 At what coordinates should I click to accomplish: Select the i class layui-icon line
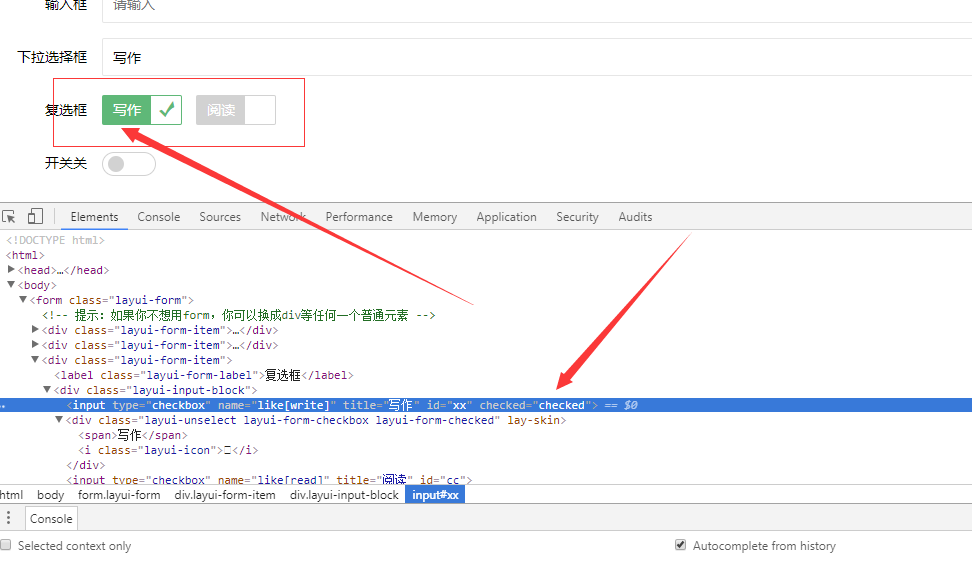point(168,450)
